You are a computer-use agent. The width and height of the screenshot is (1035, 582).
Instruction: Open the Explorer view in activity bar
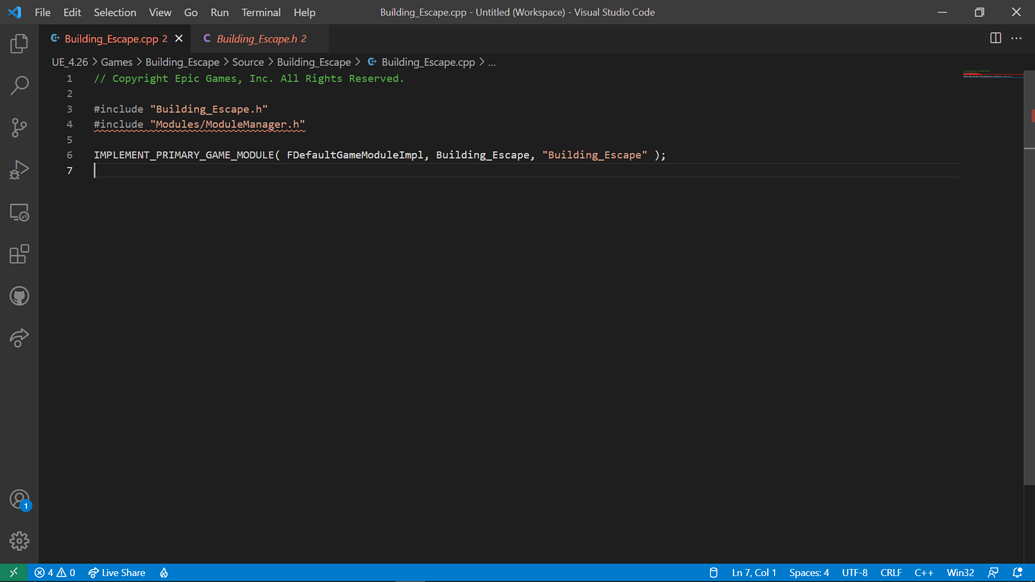19,44
